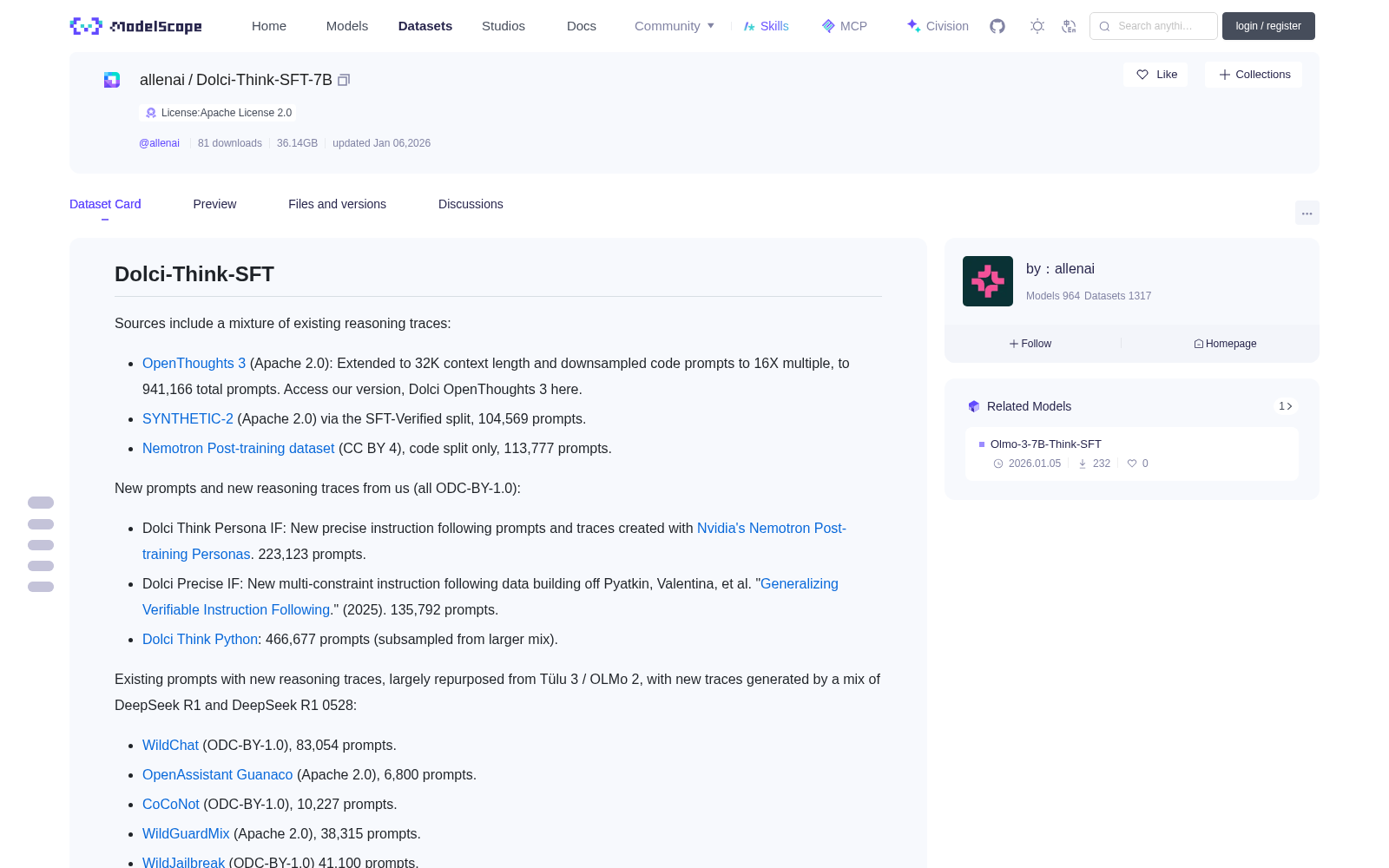This screenshot has height=868, width=1389.
Task: Open the WildGuardMix link
Action: (186, 833)
